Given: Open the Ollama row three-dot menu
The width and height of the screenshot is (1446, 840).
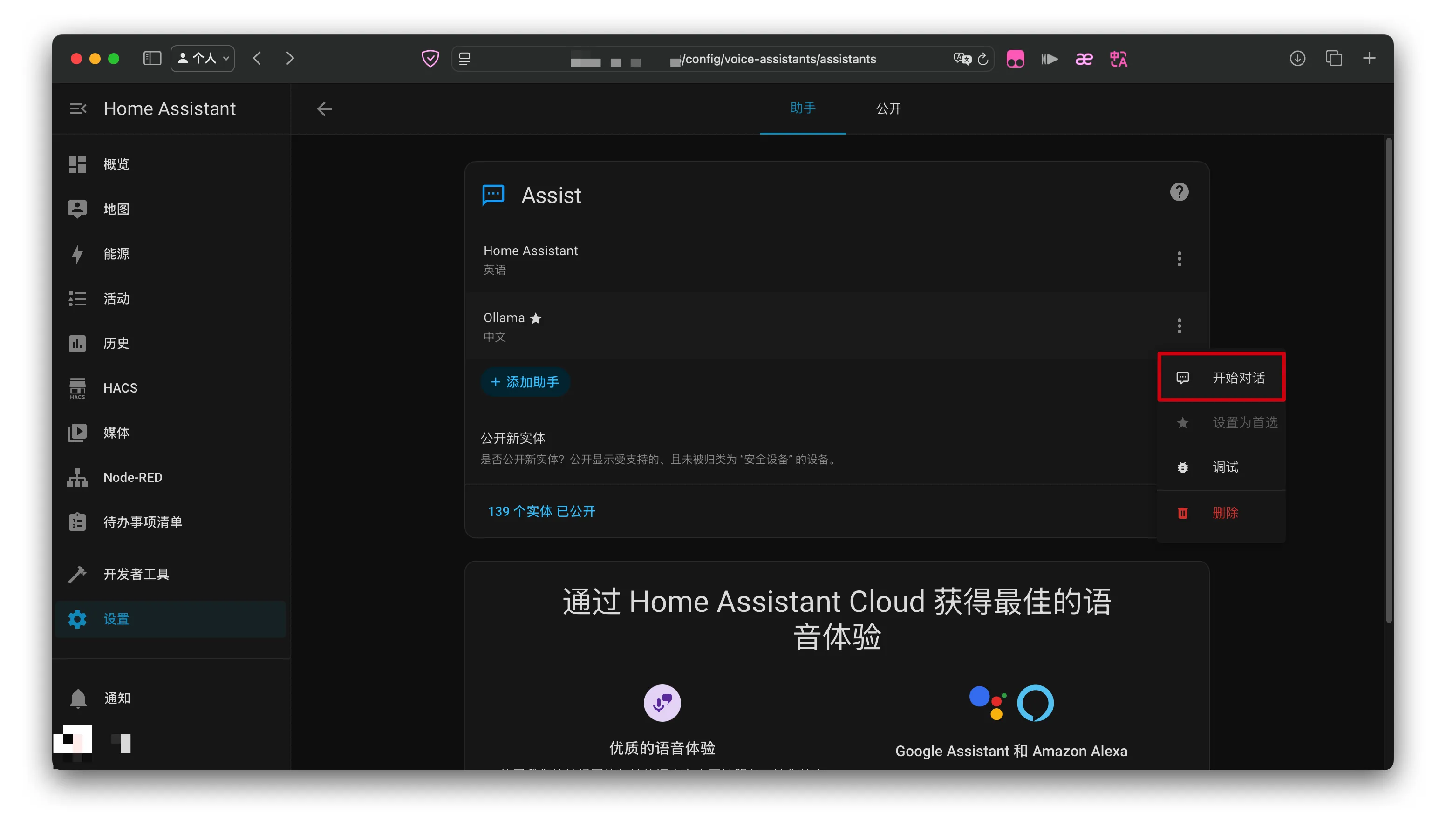Looking at the screenshot, I should pos(1179,326).
